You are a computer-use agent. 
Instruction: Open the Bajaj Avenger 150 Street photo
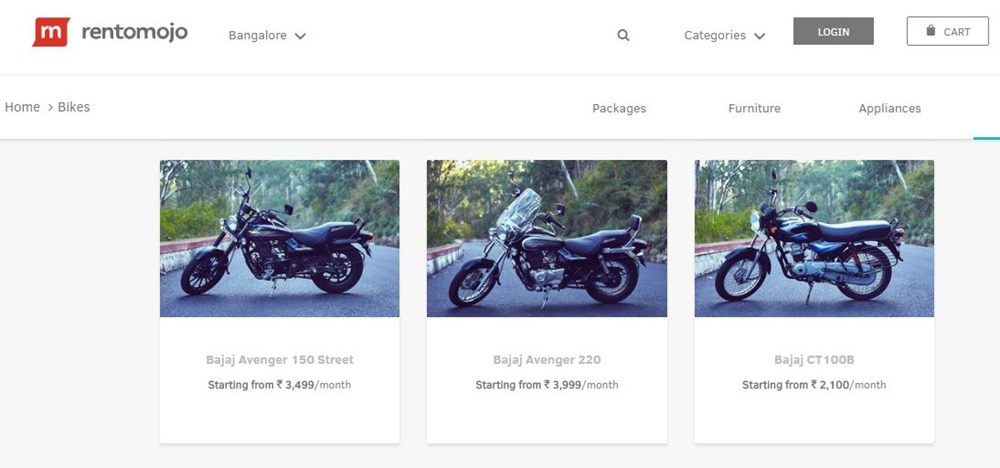click(x=279, y=238)
